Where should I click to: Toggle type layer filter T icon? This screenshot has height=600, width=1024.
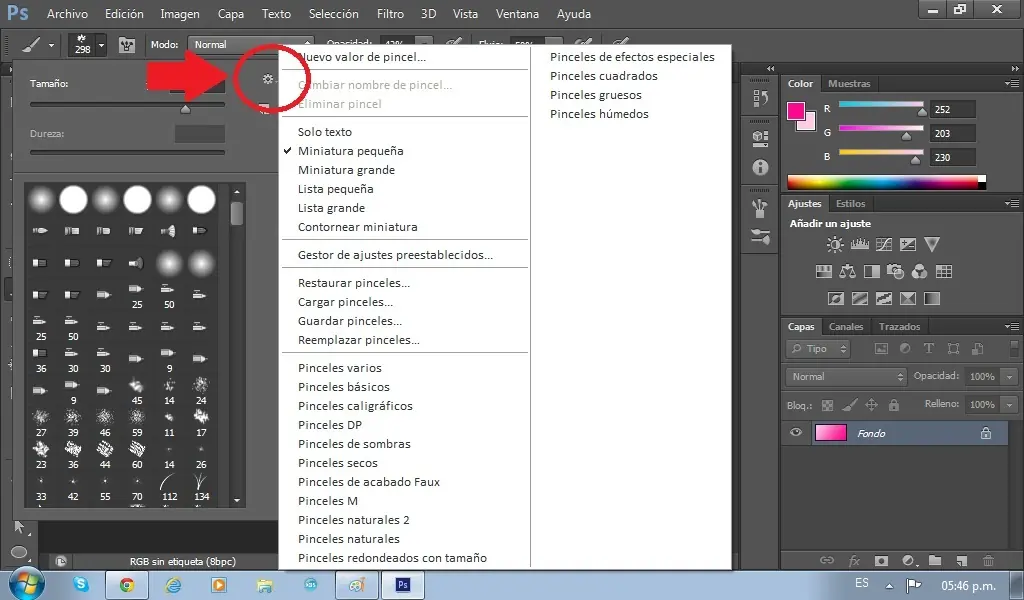[x=929, y=349]
